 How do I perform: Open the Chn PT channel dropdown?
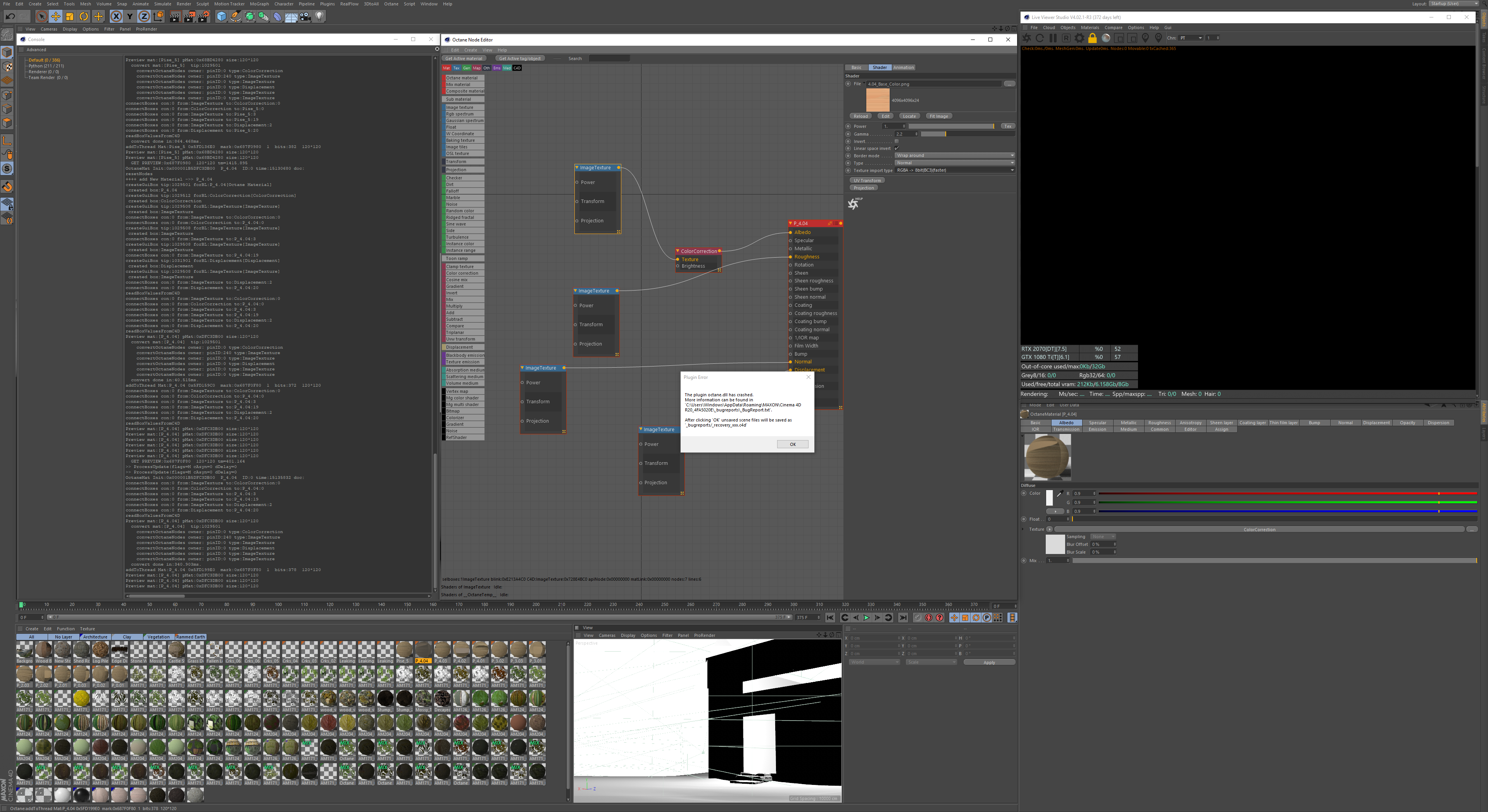(x=1190, y=38)
